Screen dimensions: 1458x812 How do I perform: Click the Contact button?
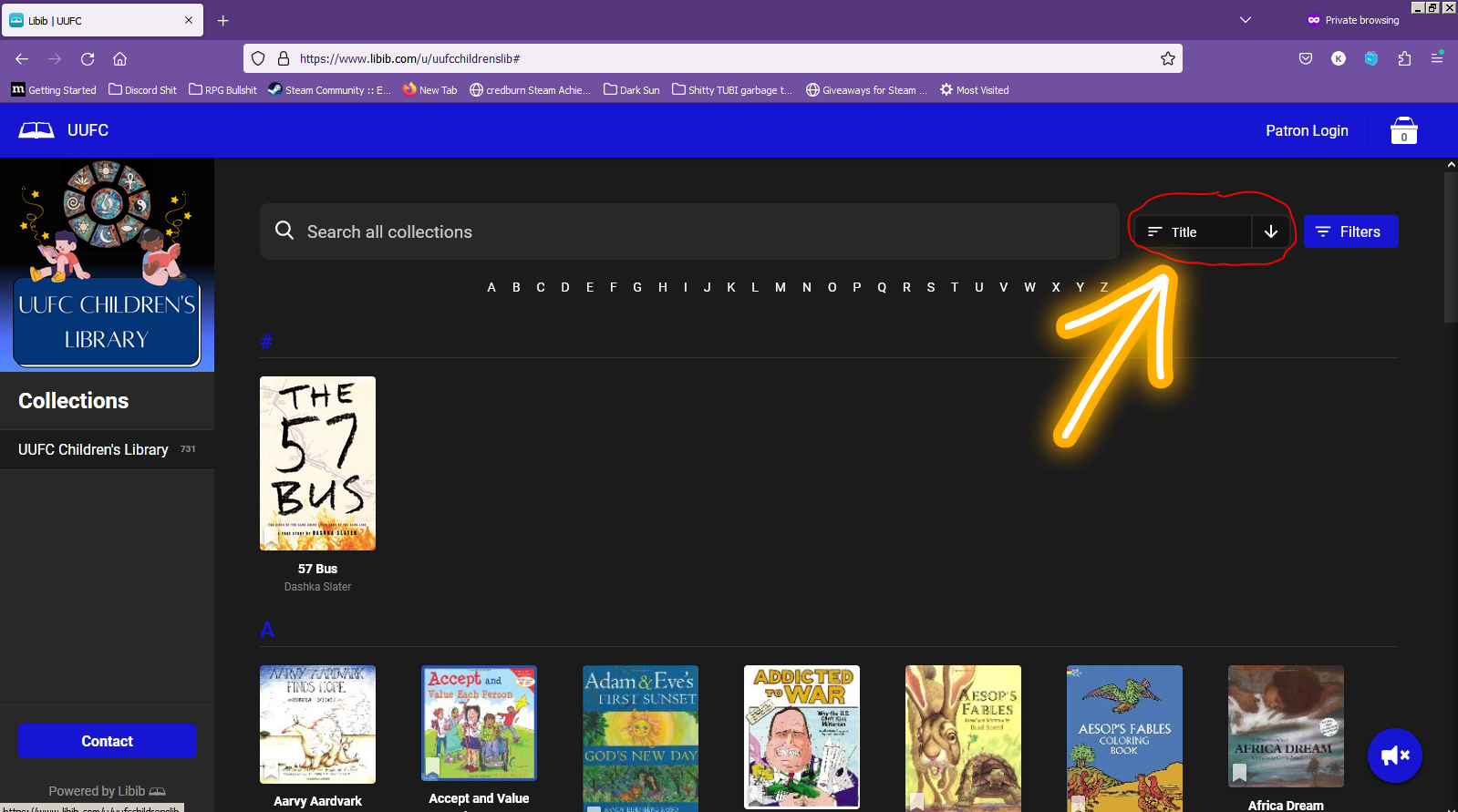tap(107, 741)
